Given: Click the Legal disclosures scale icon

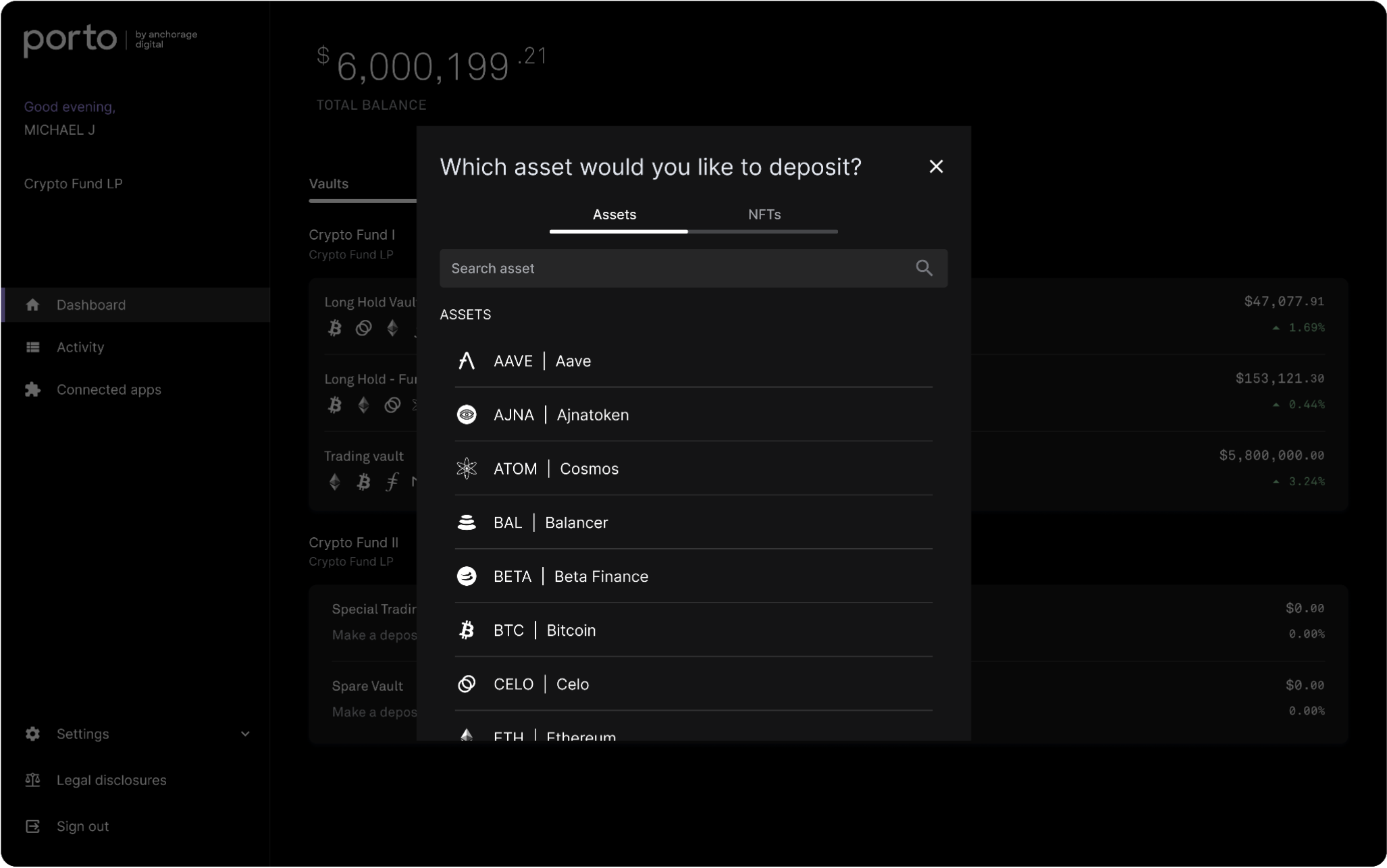Looking at the screenshot, I should [x=32, y=780].
